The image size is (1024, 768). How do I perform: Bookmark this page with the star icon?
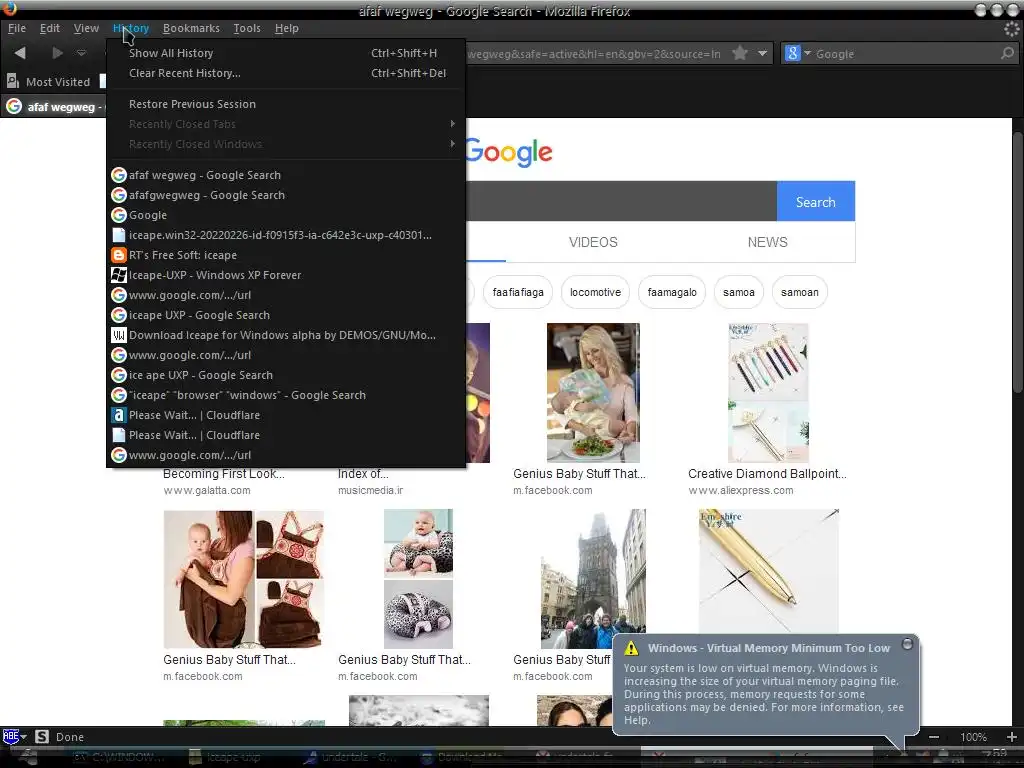coord(739,53)
